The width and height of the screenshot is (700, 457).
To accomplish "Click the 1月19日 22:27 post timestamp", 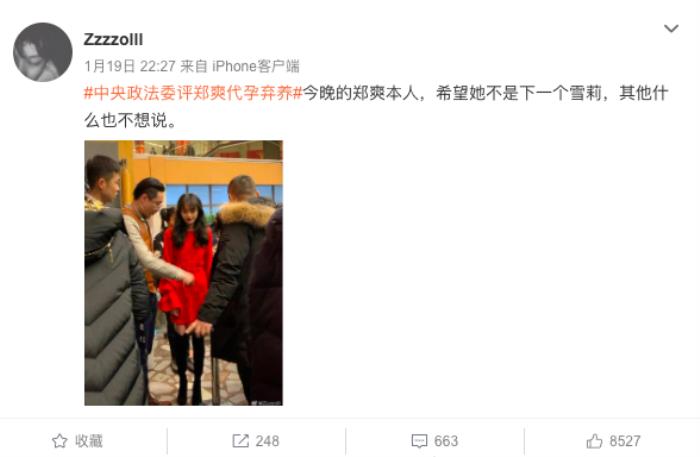I will (130, 66).
